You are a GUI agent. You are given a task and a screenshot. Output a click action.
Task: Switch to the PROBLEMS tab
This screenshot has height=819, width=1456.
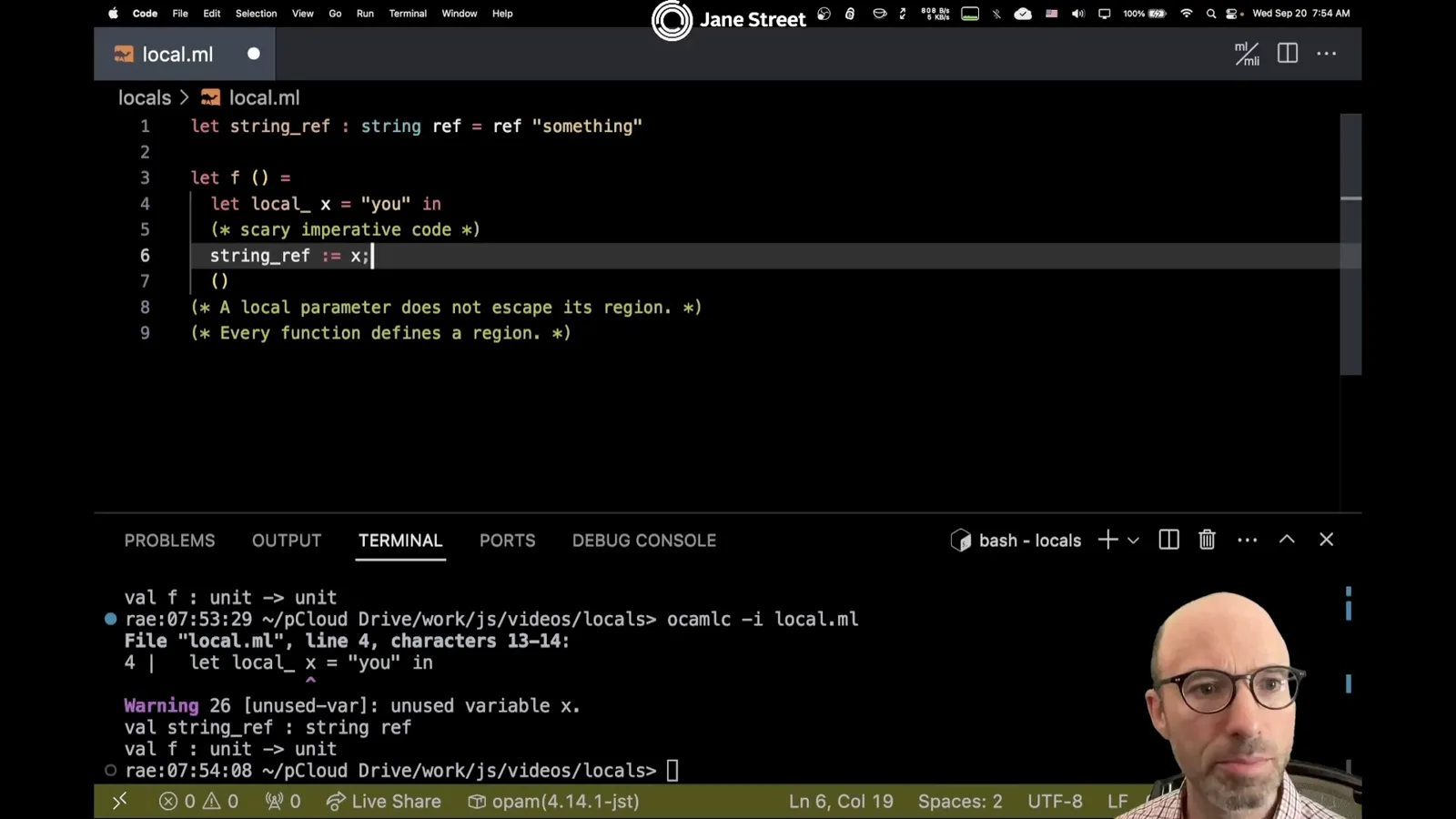pyautogui.click(x=169, y=541)
